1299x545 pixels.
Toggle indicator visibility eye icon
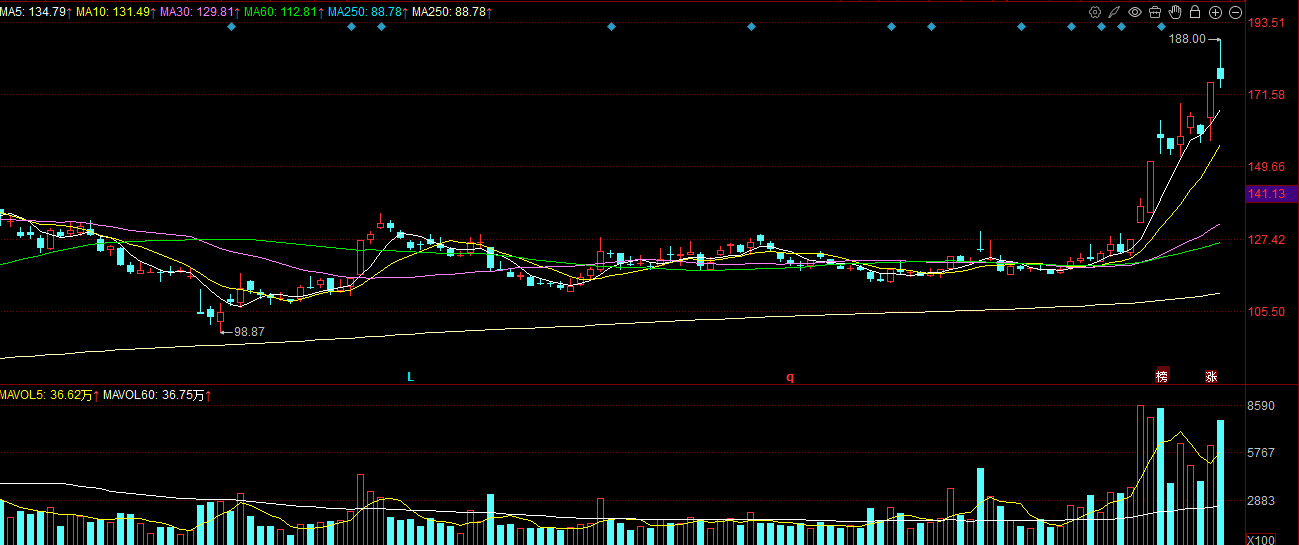click(x=1135, y=12)
